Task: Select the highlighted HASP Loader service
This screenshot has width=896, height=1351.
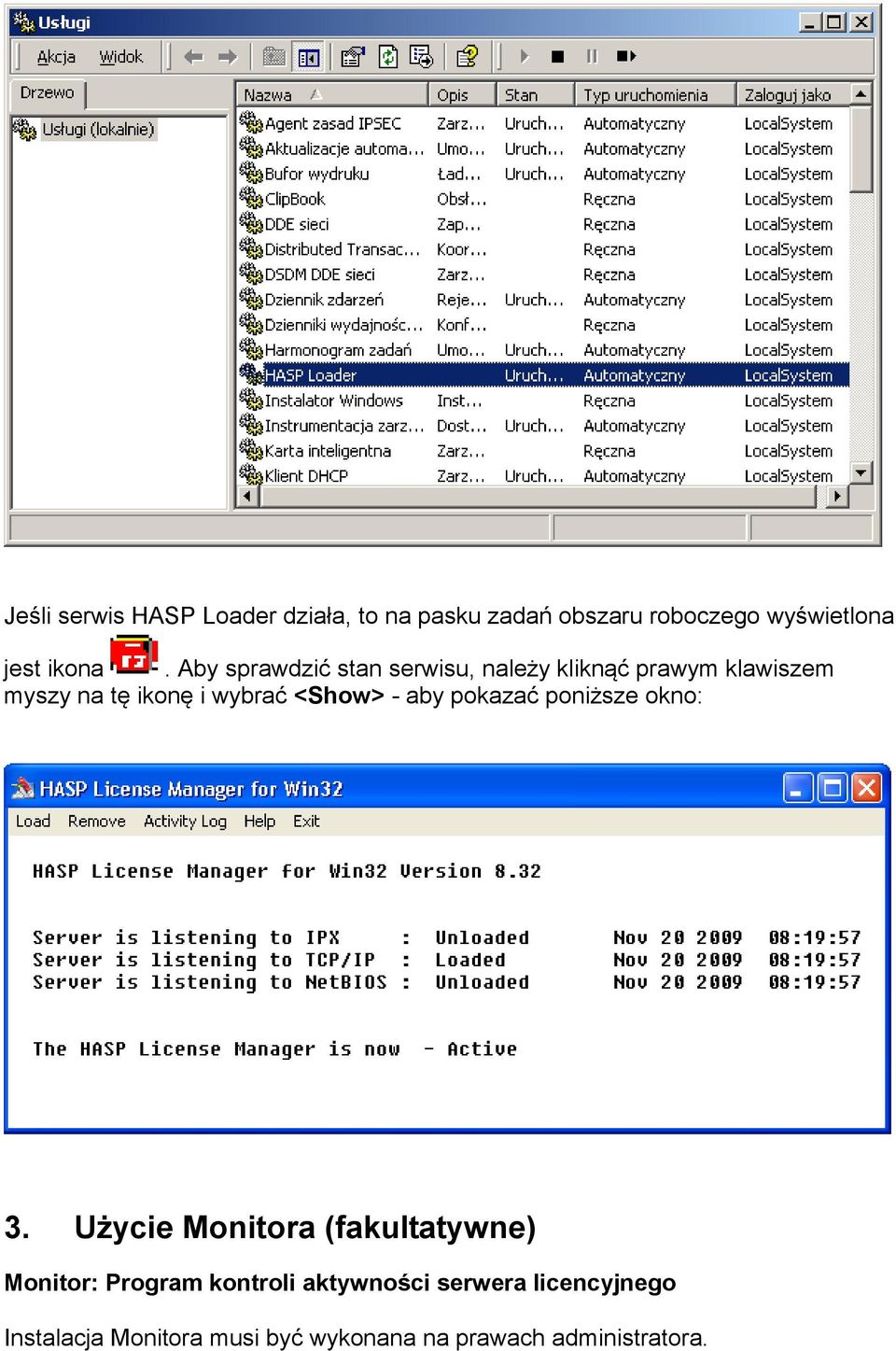Action: click(x=543, y=375)
